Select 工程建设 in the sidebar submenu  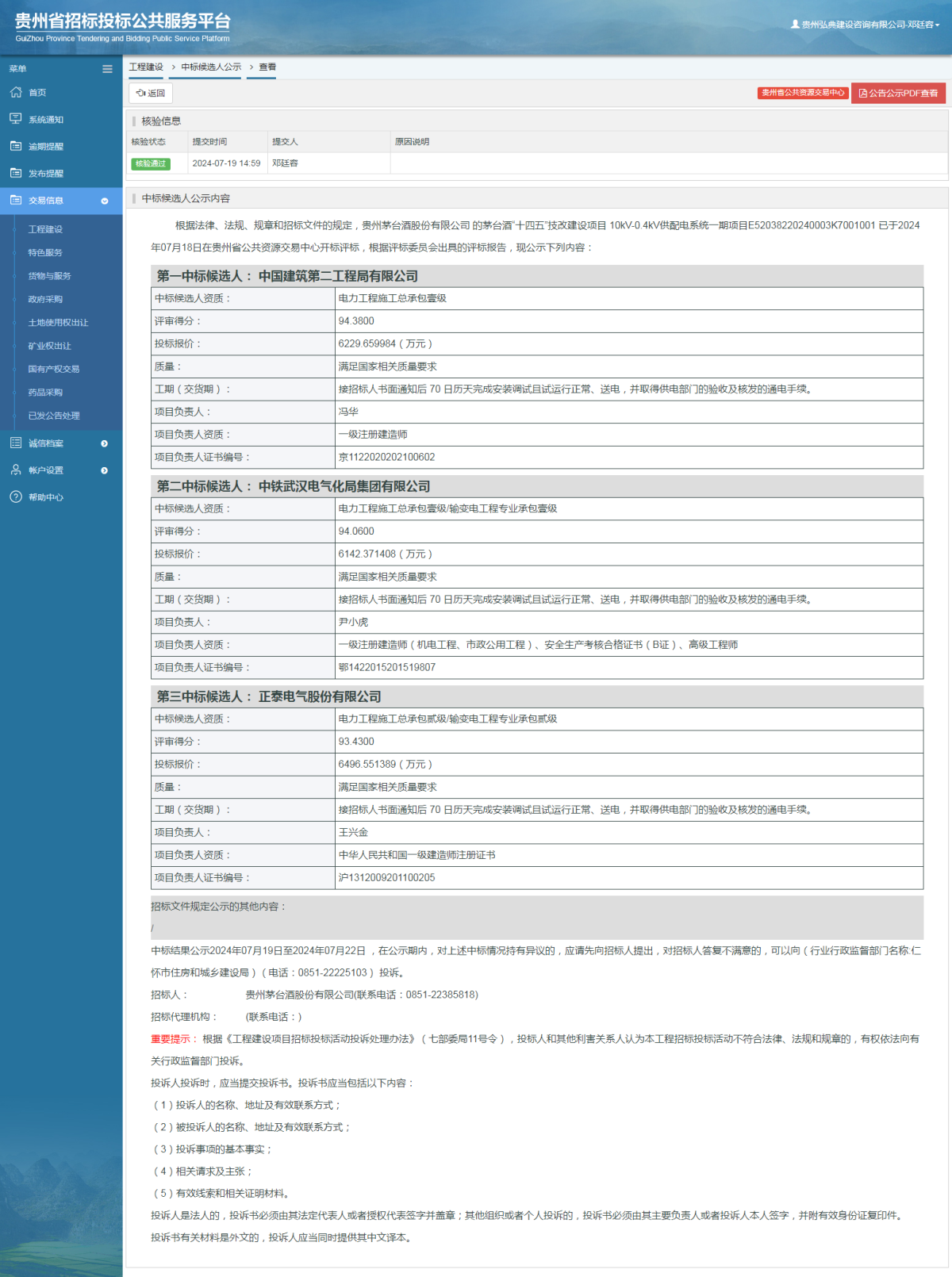click(45, 229)
